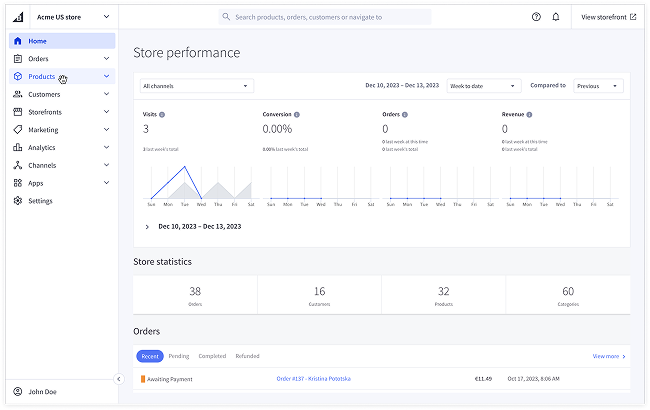The image size is (650, 410).
Task: Click the Storefronts shop icon
Action: coord(17,112)
